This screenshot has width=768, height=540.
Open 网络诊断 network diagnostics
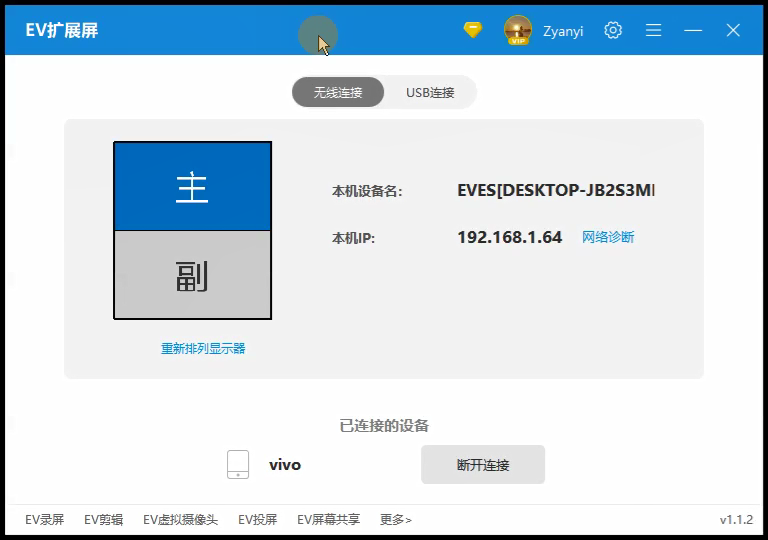[608, 237]
